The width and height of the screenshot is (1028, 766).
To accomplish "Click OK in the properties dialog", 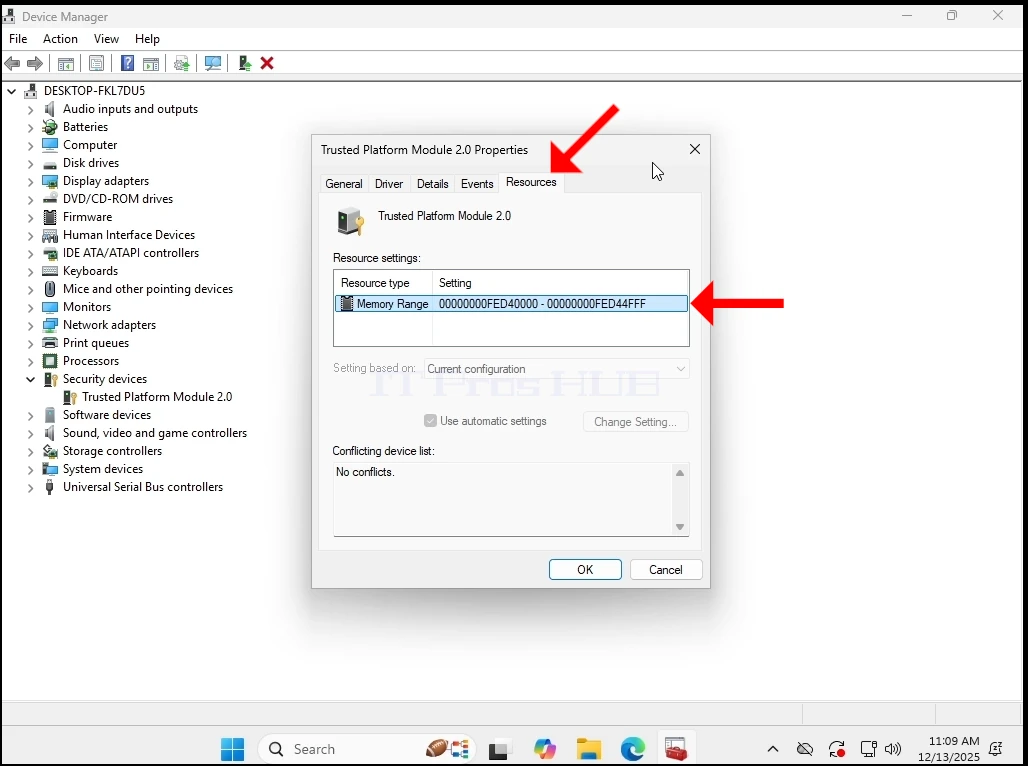I will pos(585,569).
